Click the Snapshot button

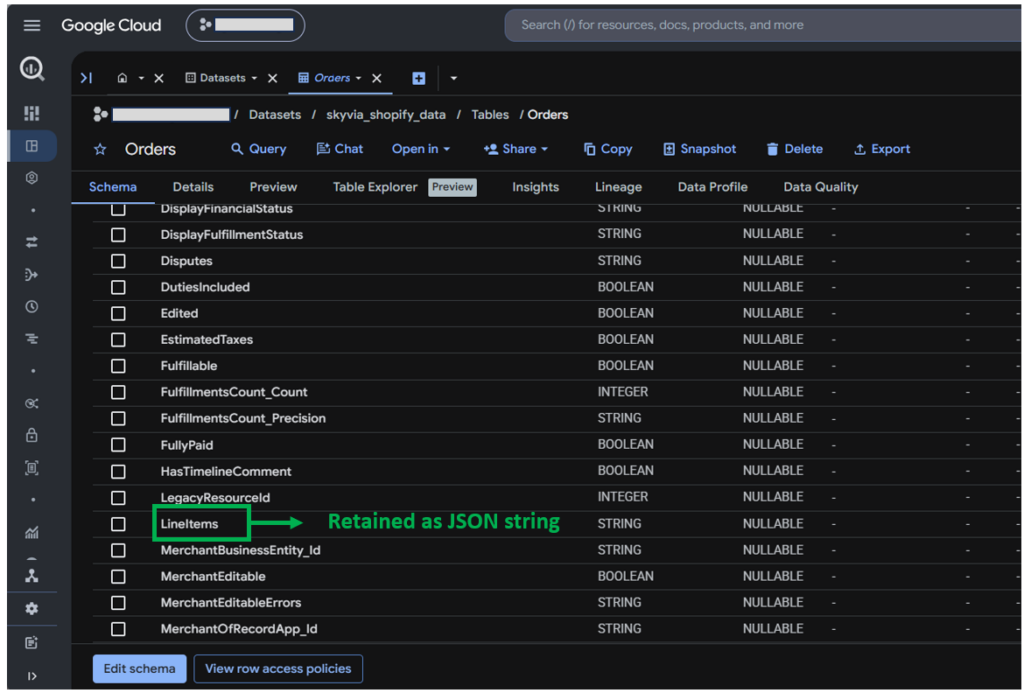(699, 149)
